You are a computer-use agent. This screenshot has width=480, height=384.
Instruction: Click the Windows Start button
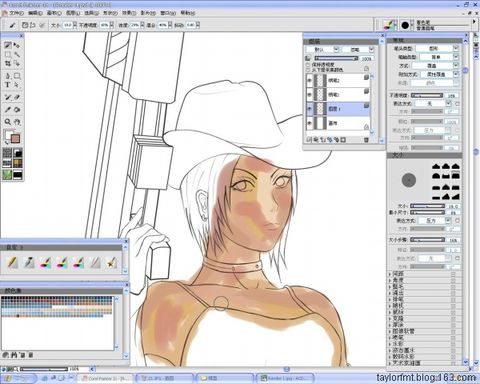click(x=18, y=378)
